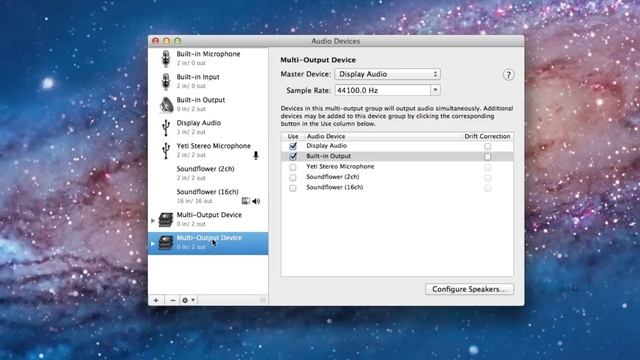This screenshot has width=640, height=360.
Task: Click Configure Speakers button
Action: 469,289
